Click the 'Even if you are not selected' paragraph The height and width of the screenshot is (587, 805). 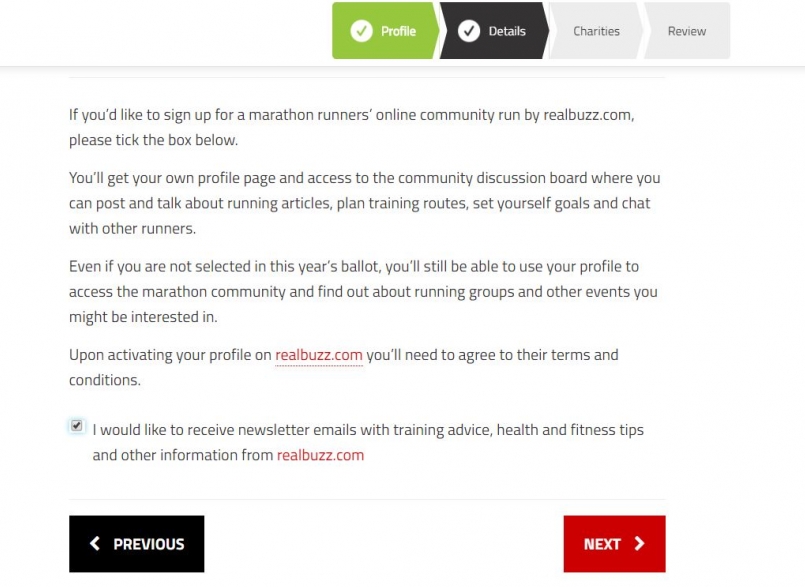[x=363, y=291]
